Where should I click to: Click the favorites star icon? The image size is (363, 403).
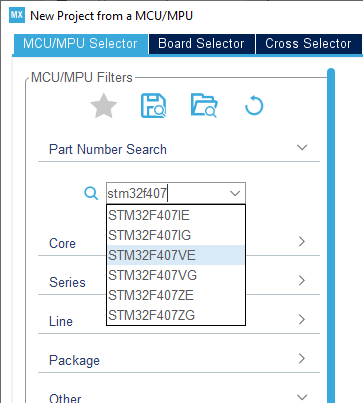[x=104, y=106]
